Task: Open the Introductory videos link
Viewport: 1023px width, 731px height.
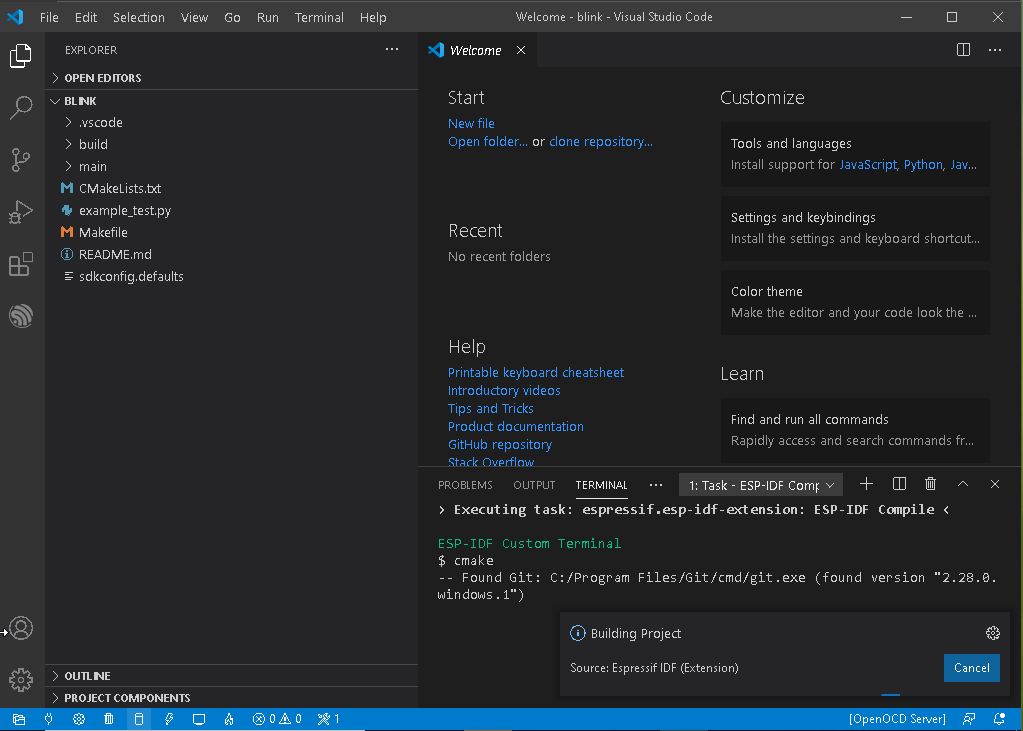Action: pos(504,390)
